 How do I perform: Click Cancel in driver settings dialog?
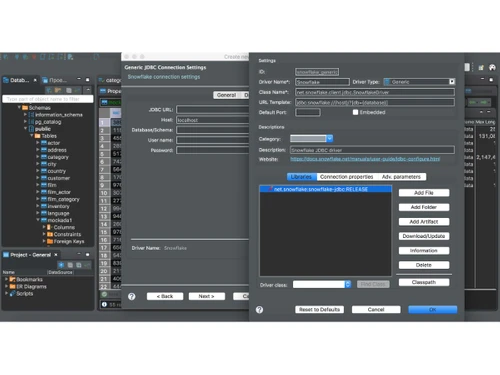(376, 310)
